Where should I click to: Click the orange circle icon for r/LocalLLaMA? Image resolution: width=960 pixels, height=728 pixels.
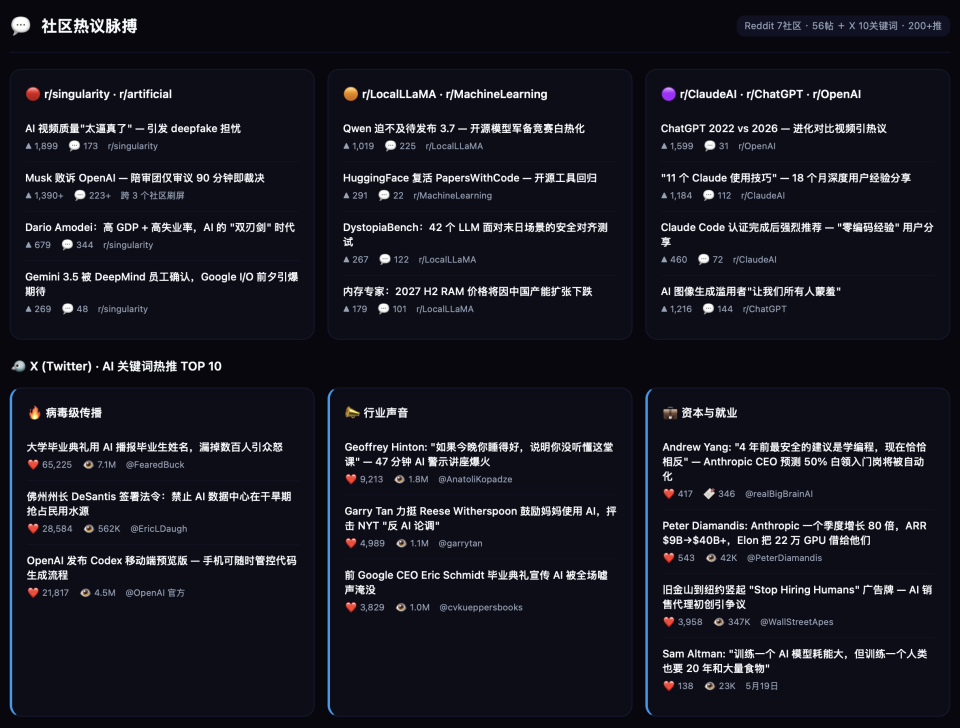(x=350, y=94)
